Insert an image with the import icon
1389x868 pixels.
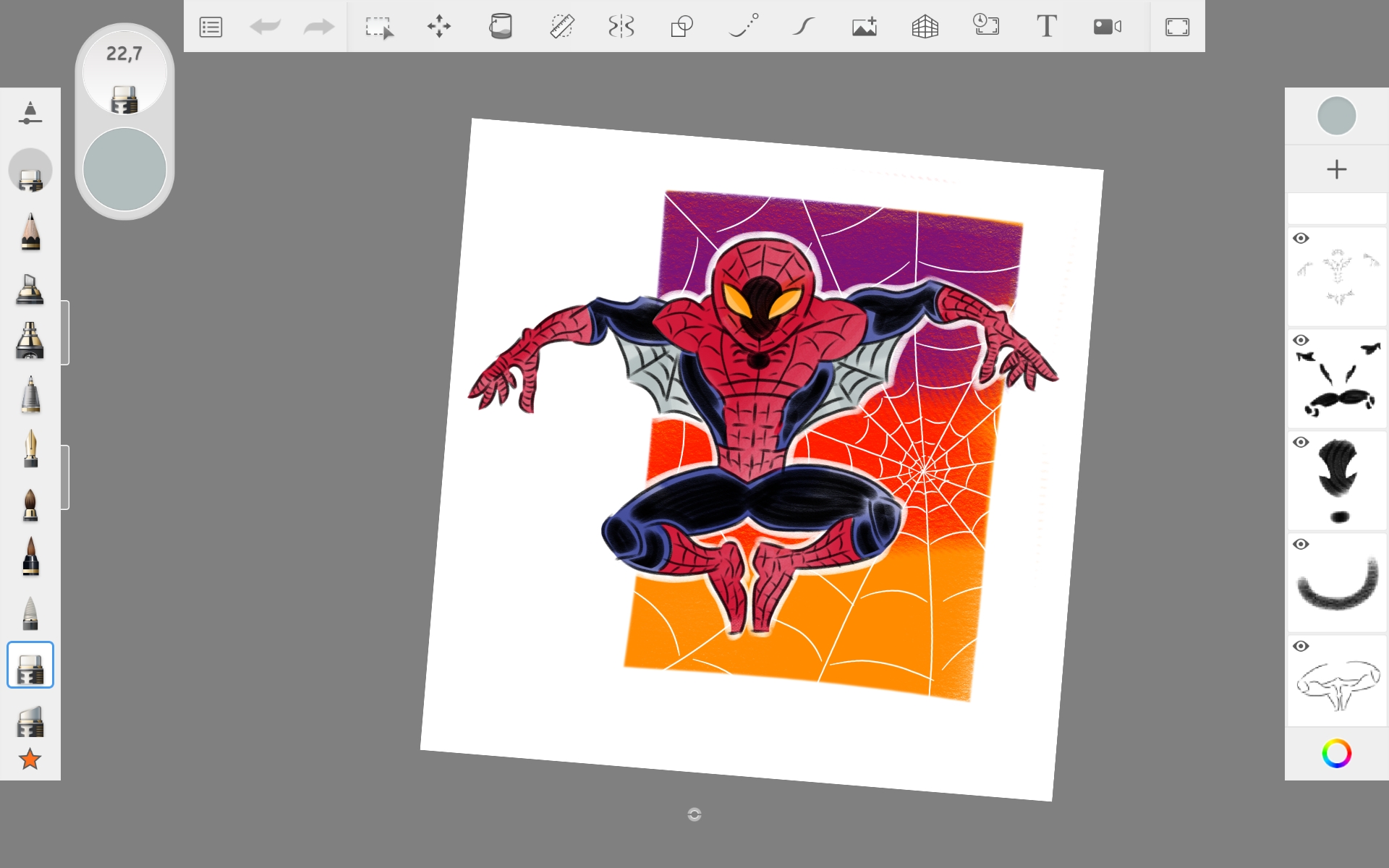(x=865, y=27)
